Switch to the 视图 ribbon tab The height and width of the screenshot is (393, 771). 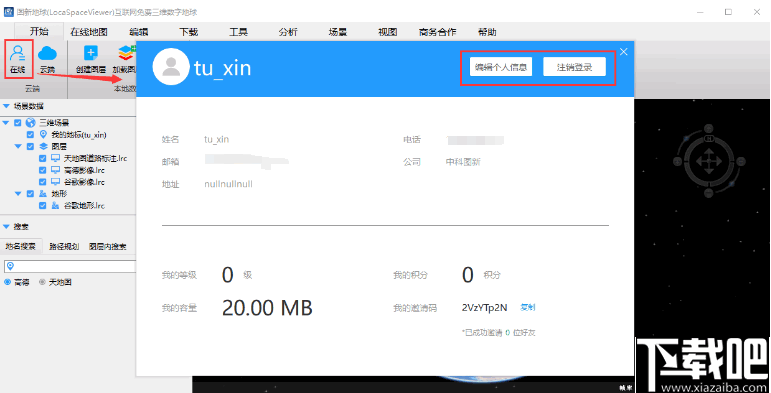387,32
